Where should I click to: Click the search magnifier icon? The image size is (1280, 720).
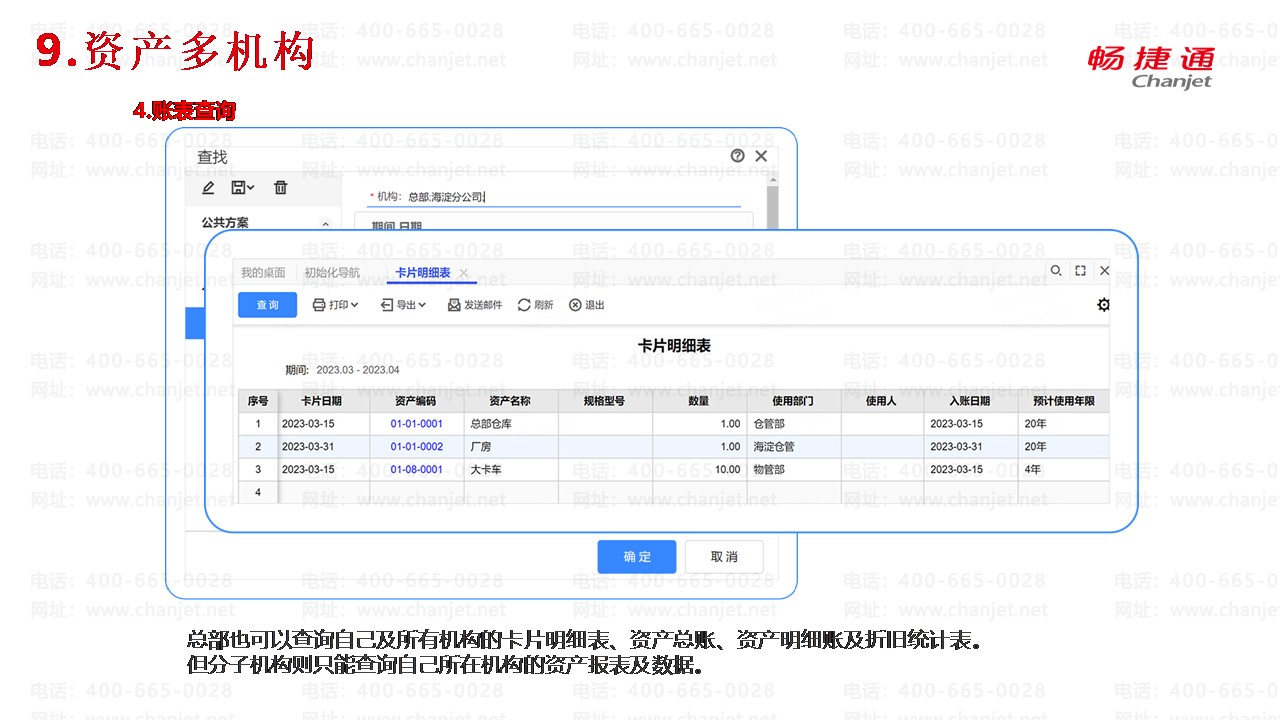pyautogui.click(x=1056, y=270)
